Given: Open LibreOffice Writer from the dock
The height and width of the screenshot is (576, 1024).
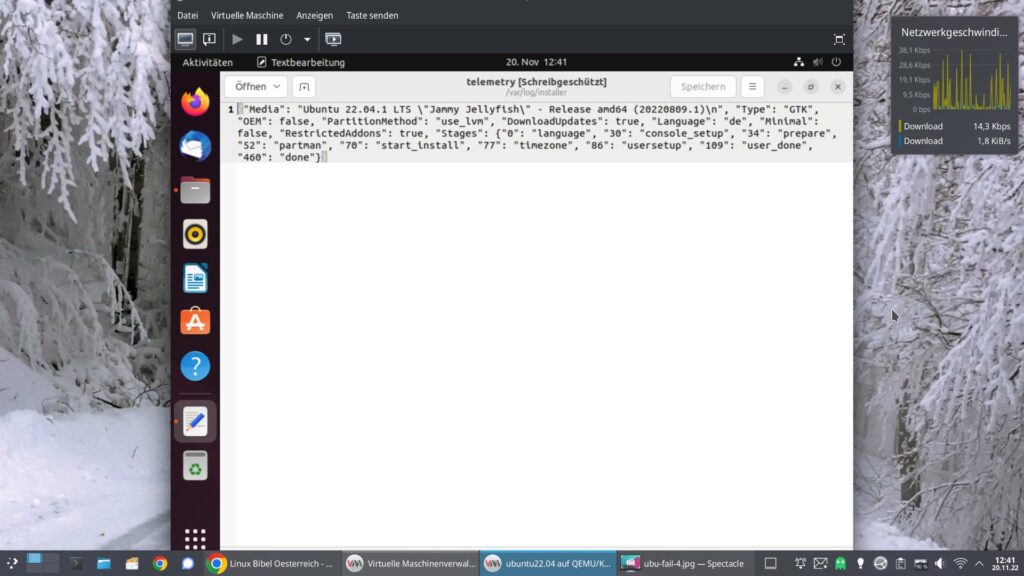Looking at the screenshot, I should pyautogui.click(x=195, y=278).
